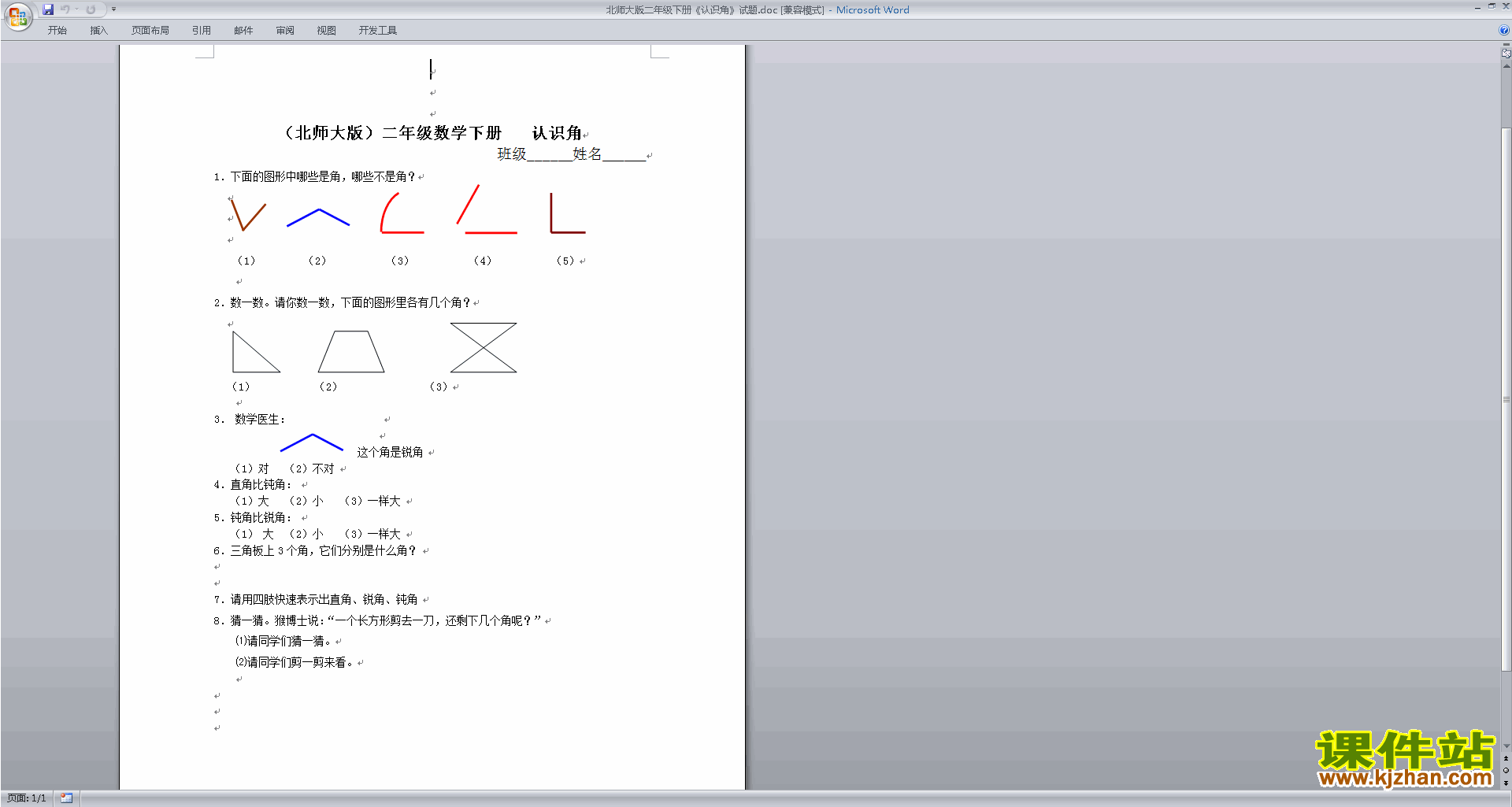Click the Previous Page double-arrow button
The image size is (1512, 807).
(x=1506, y=759)
